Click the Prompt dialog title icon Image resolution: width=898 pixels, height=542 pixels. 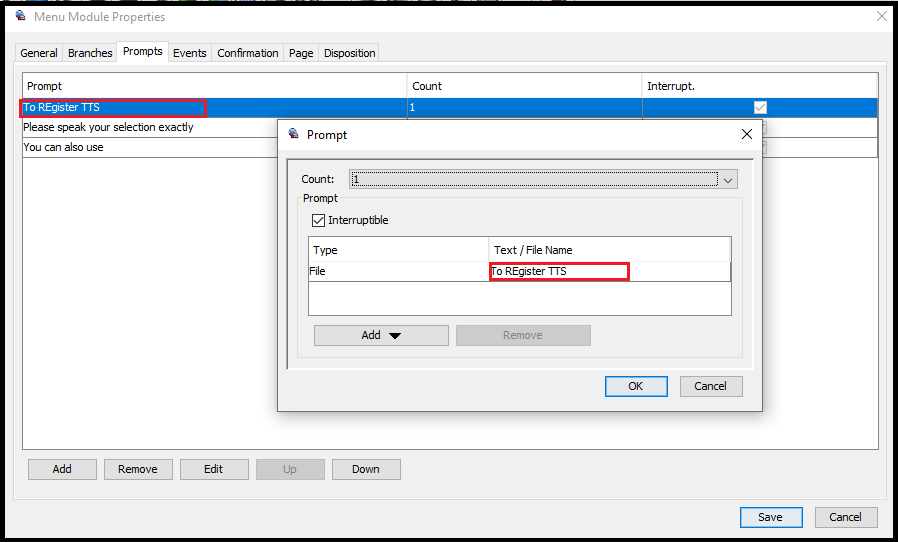(x=293, y=133)
